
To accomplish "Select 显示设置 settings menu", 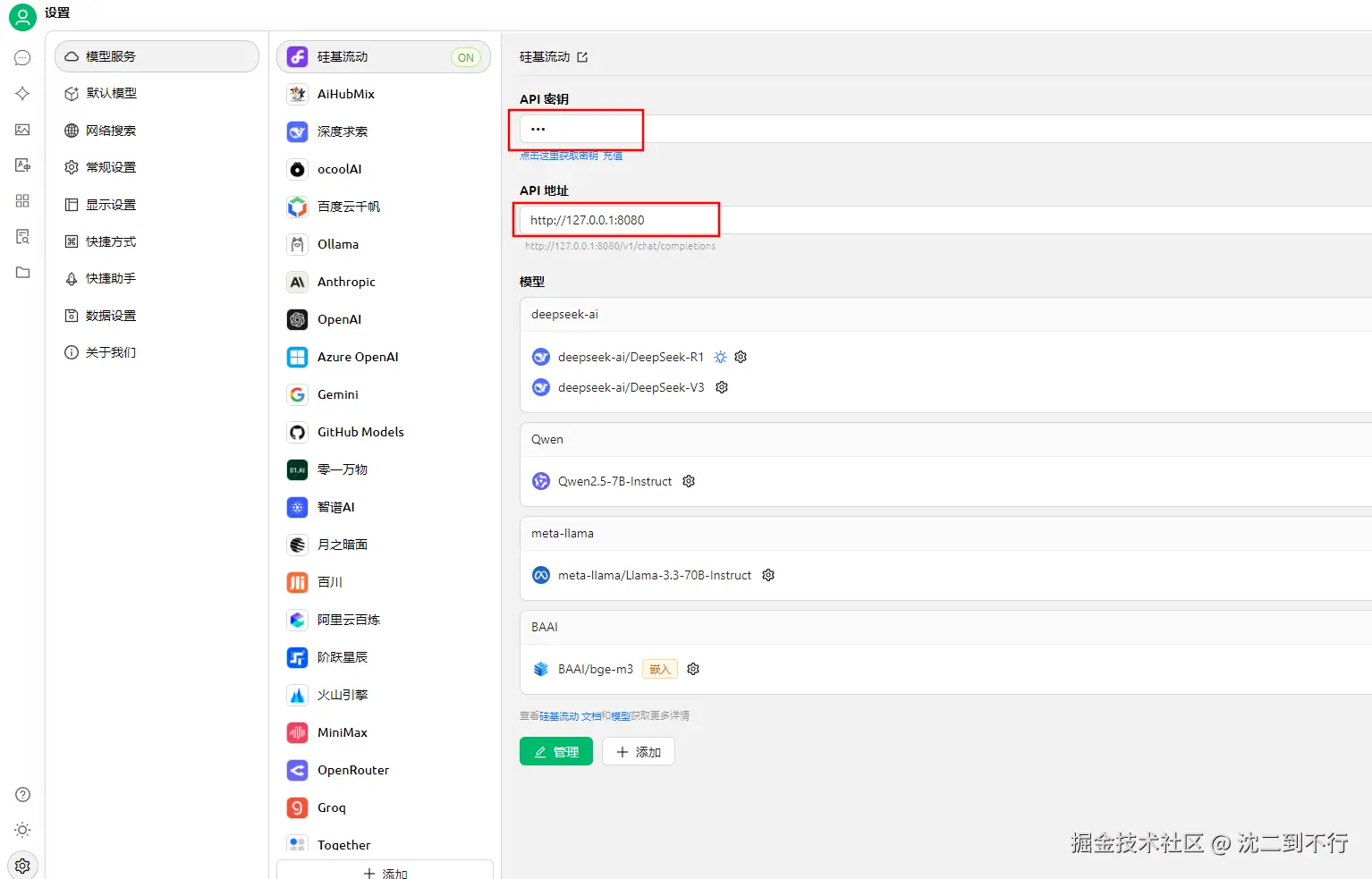I will click(157, 205).
